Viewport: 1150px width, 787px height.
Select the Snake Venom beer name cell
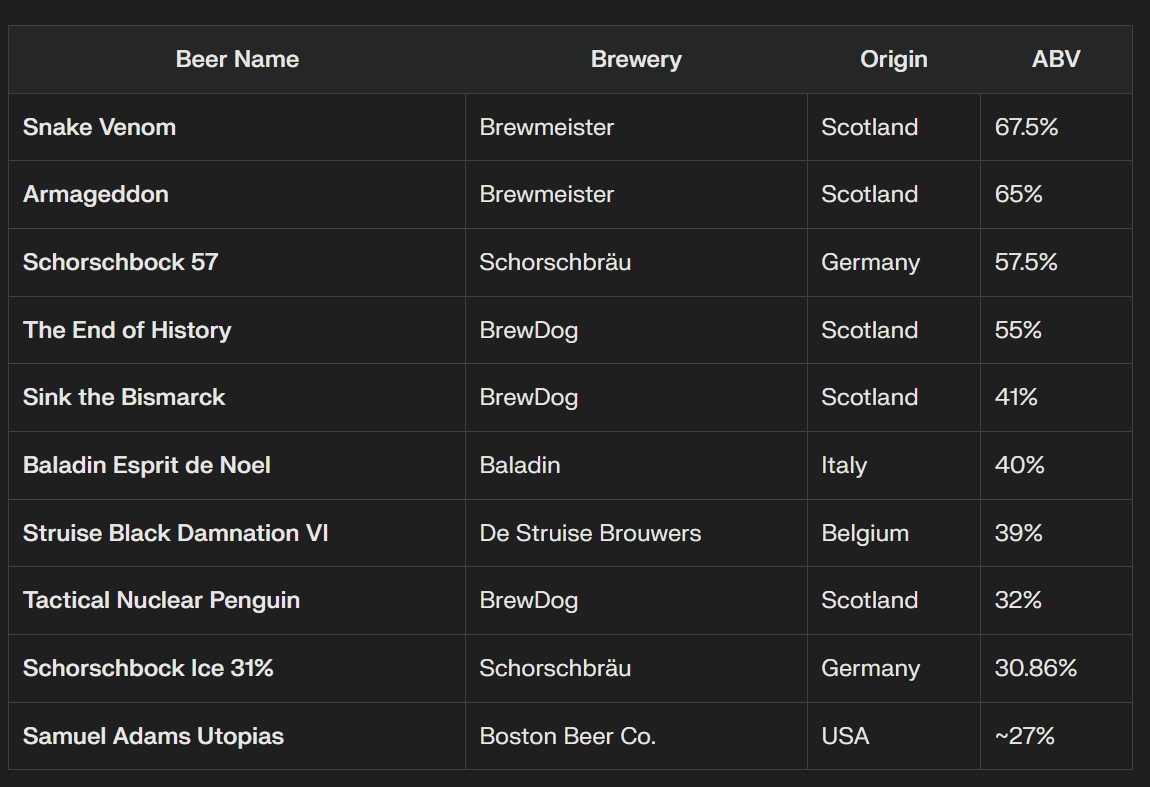99,127
